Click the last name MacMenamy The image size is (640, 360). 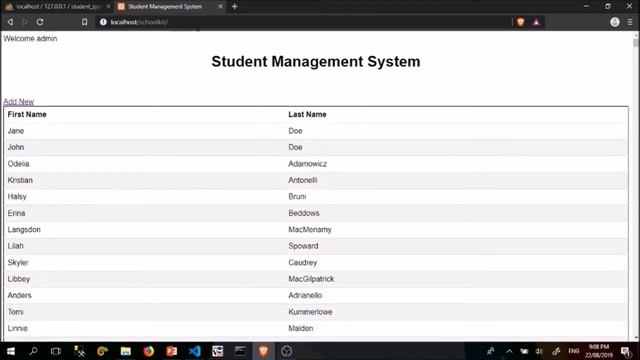tap(310, 229)
